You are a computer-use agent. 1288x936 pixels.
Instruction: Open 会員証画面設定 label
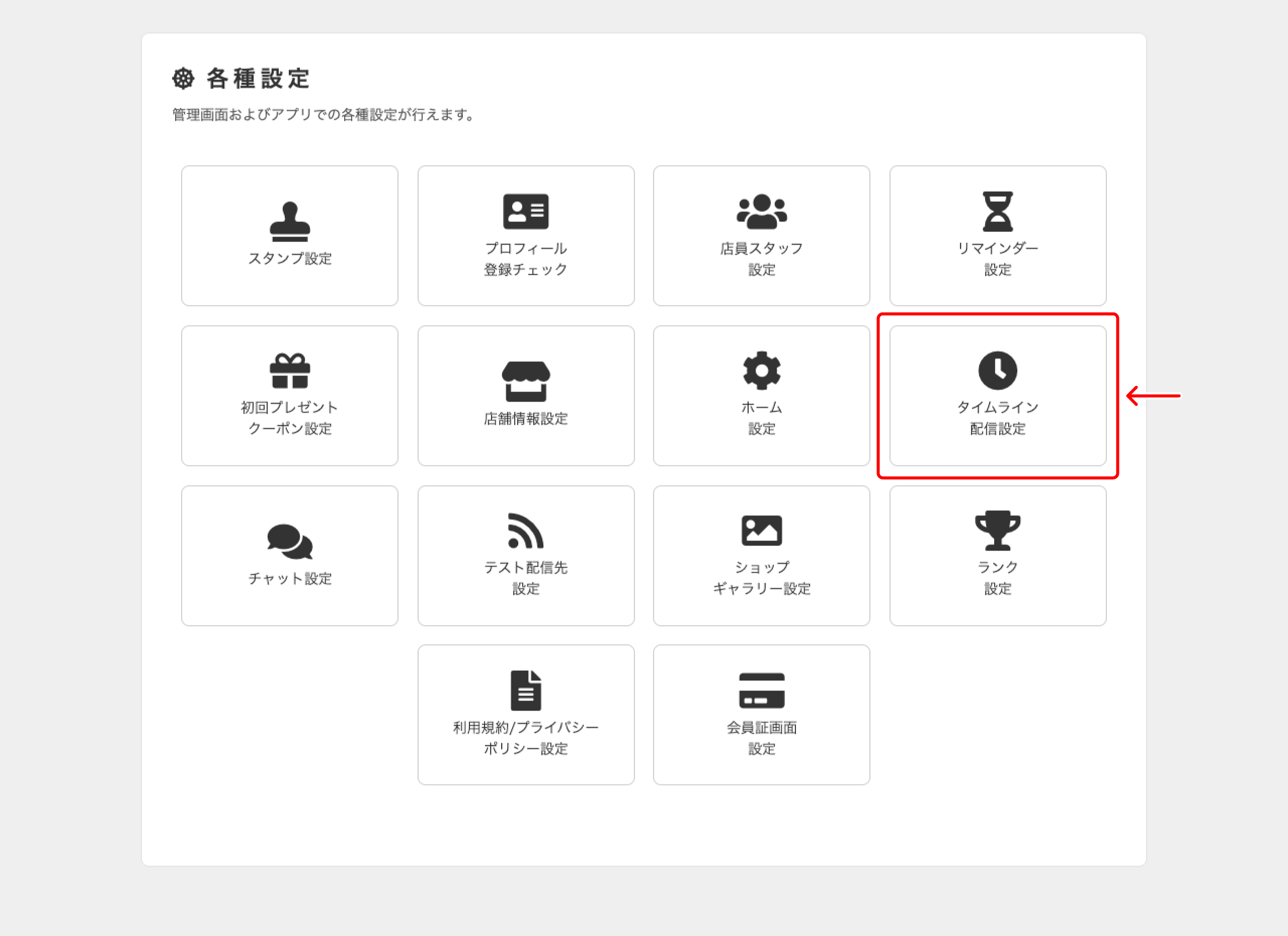(x=762, y=738)
